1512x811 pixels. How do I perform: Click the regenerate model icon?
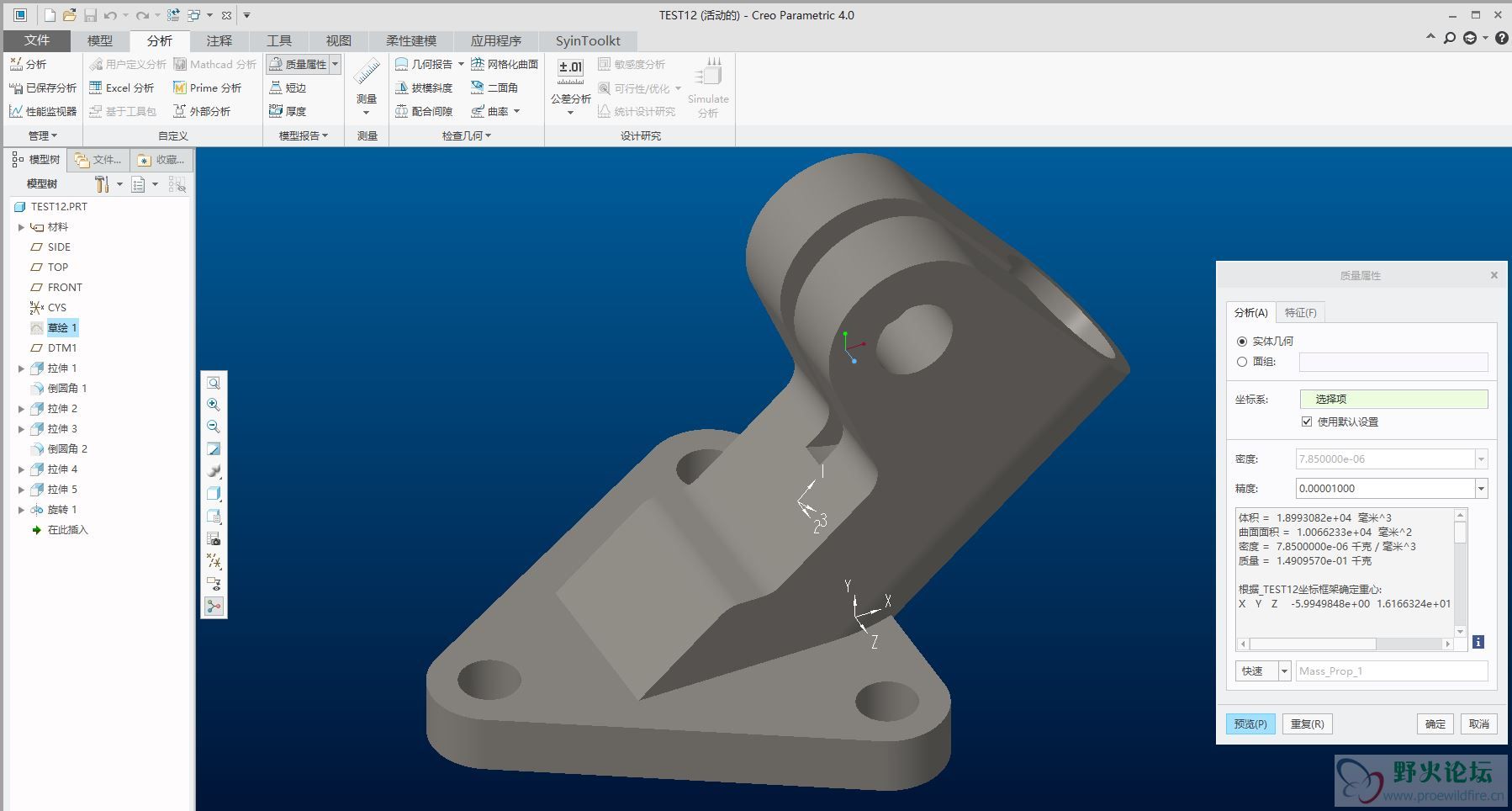[x=173, y=15]
